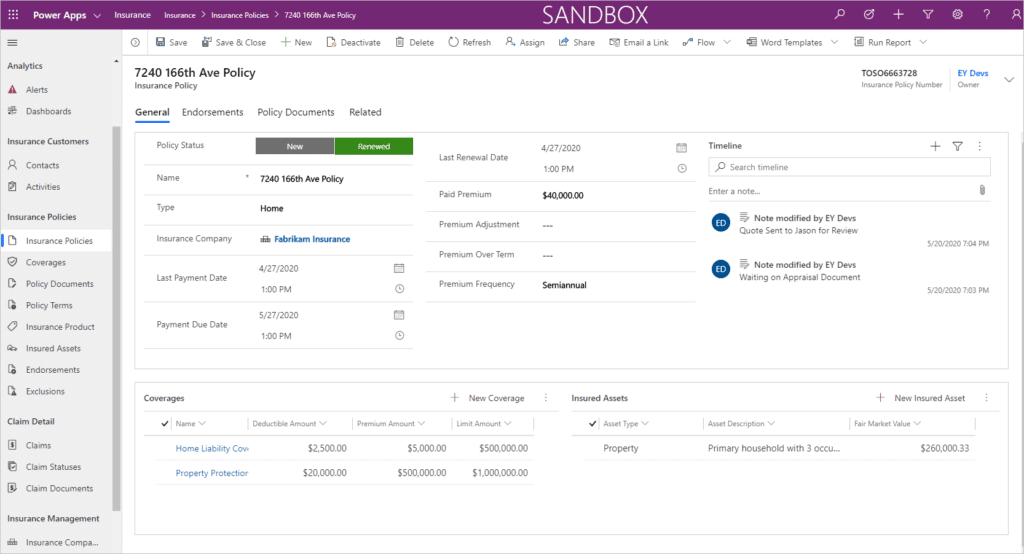Viewport: 1024px width, 554px height.
Task: Add a timeline record with plus icon
Action: [935, 146]
